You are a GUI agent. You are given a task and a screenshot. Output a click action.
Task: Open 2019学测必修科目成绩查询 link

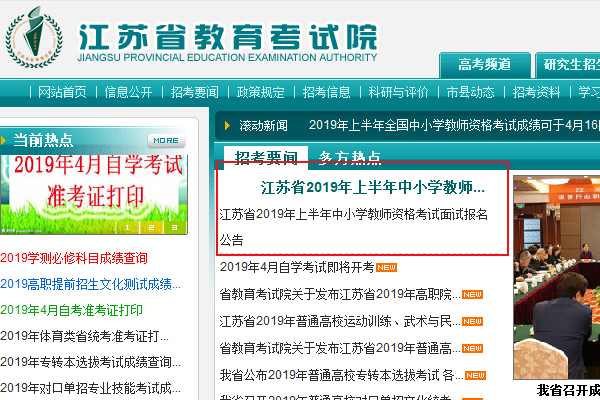point(74,258)
